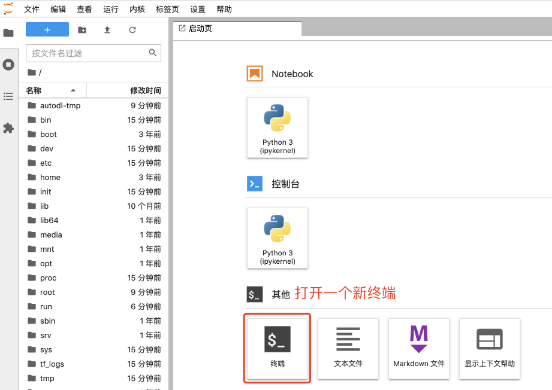The width and height of the screenshot is (552, 390).
Task: Create a new text file
Action: pyautogui.click(x=348, y=348)
